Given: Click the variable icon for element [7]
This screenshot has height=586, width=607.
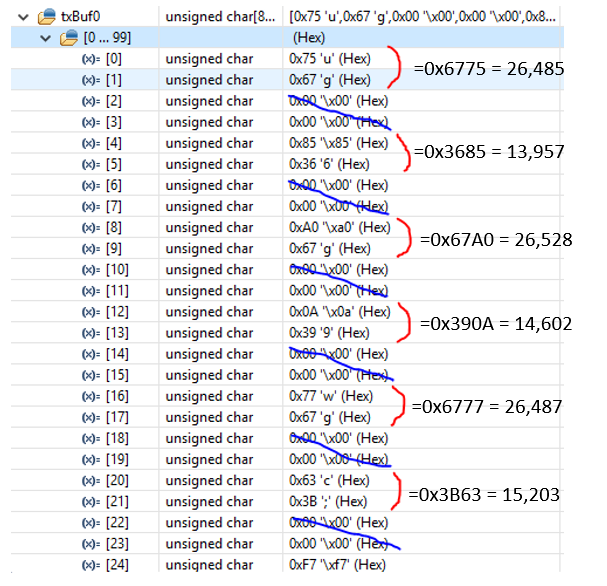Looking at the screenshot, I should coord(91,207).
